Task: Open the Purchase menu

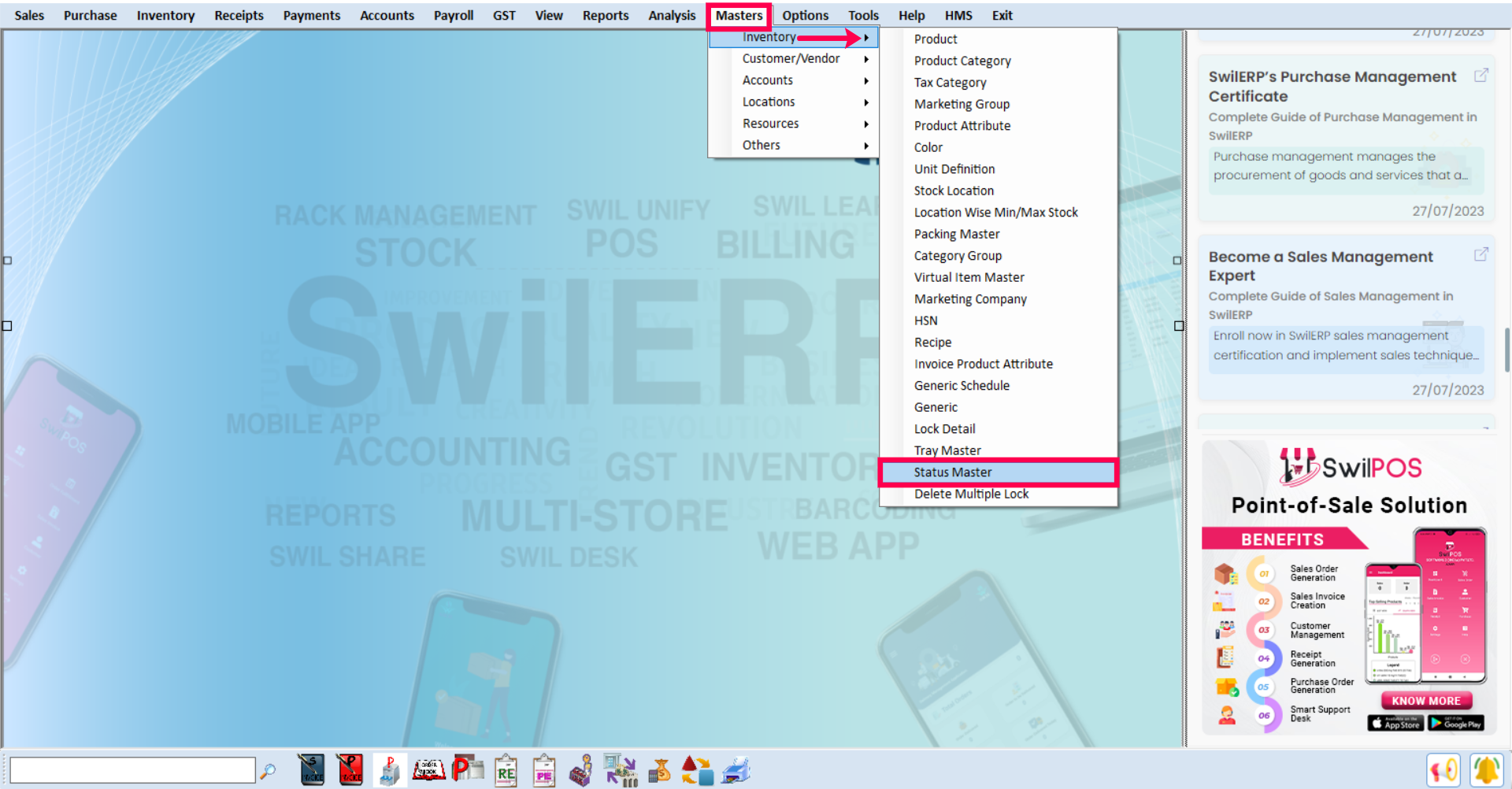Action: click(x=90, y=16)
